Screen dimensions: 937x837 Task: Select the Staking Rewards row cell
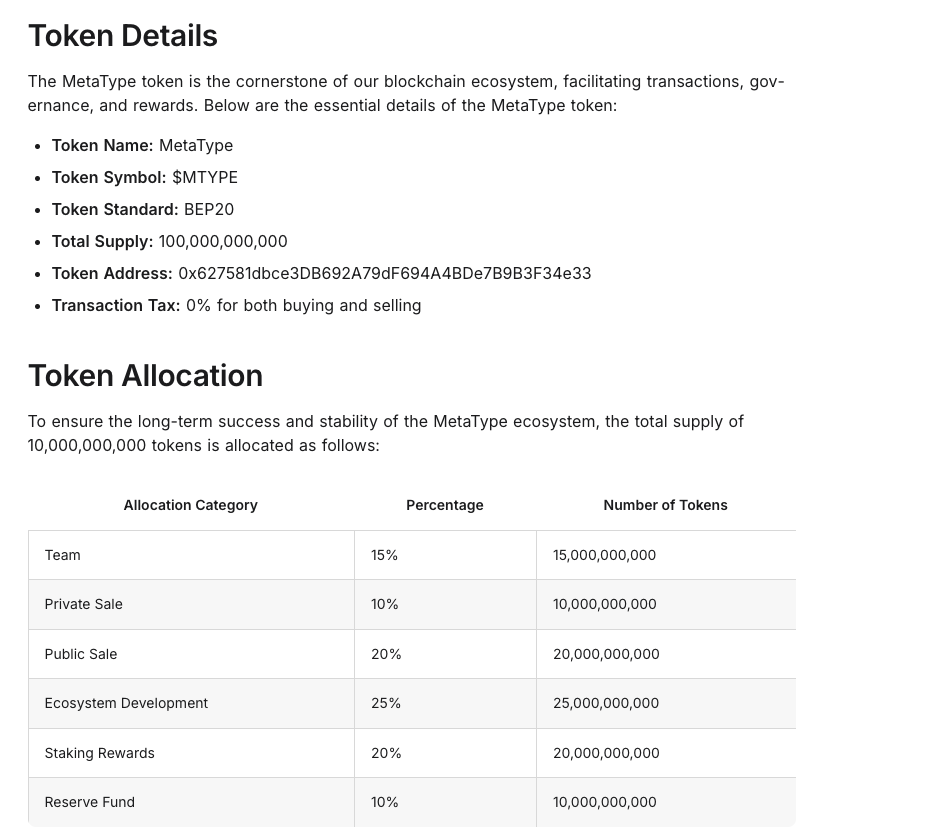[100, 753]
